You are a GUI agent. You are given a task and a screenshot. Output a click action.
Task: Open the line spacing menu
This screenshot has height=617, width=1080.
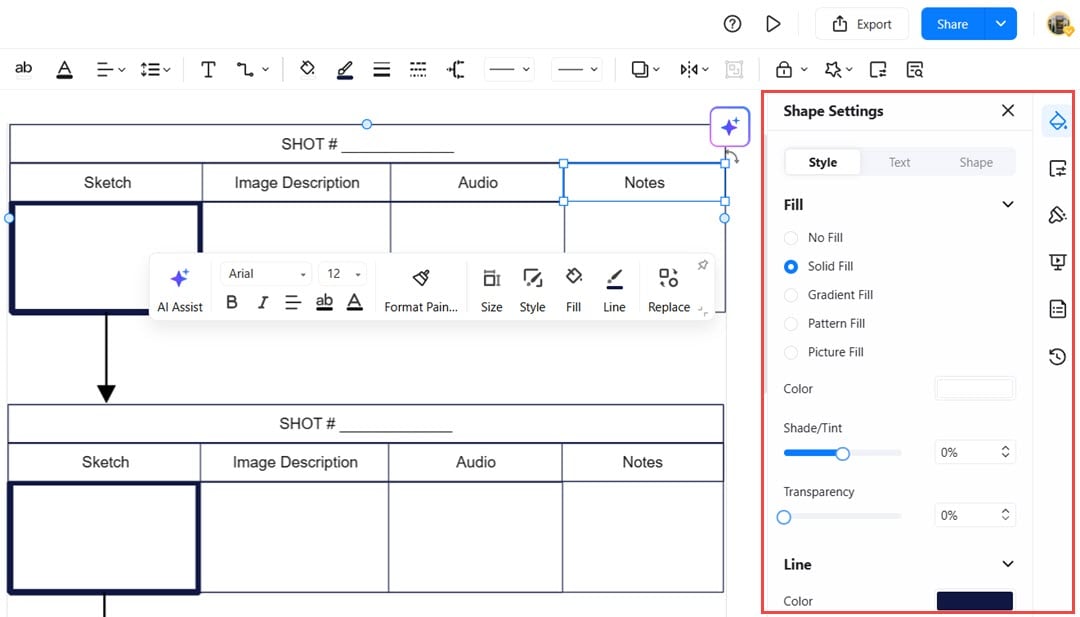pos(155,70)
